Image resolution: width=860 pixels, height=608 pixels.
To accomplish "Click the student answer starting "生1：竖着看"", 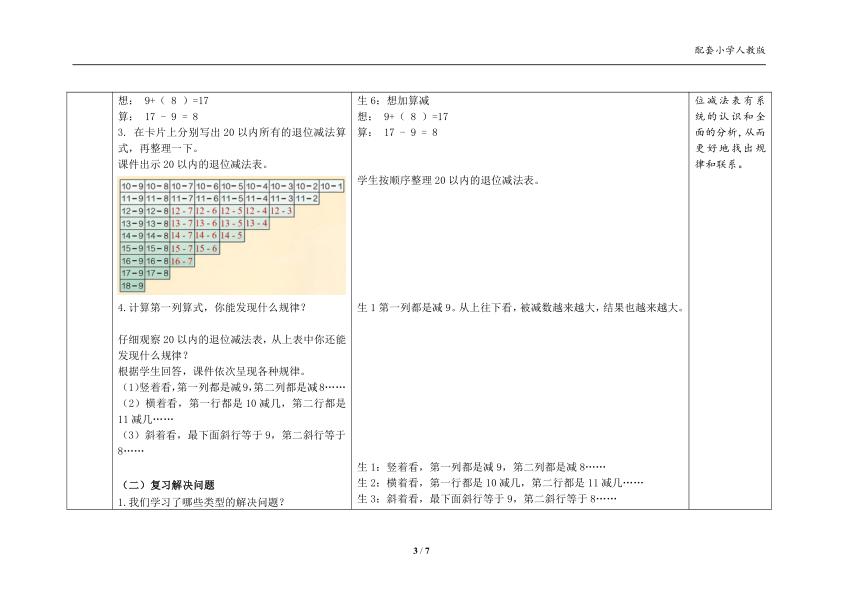I will click(x=482, y=467).
